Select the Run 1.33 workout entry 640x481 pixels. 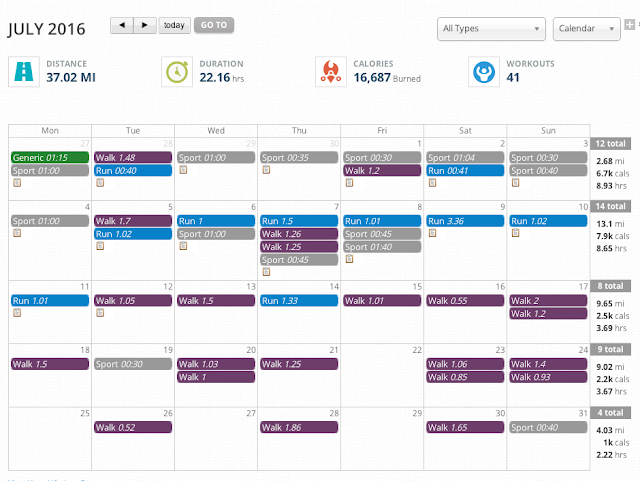point(297,300)
